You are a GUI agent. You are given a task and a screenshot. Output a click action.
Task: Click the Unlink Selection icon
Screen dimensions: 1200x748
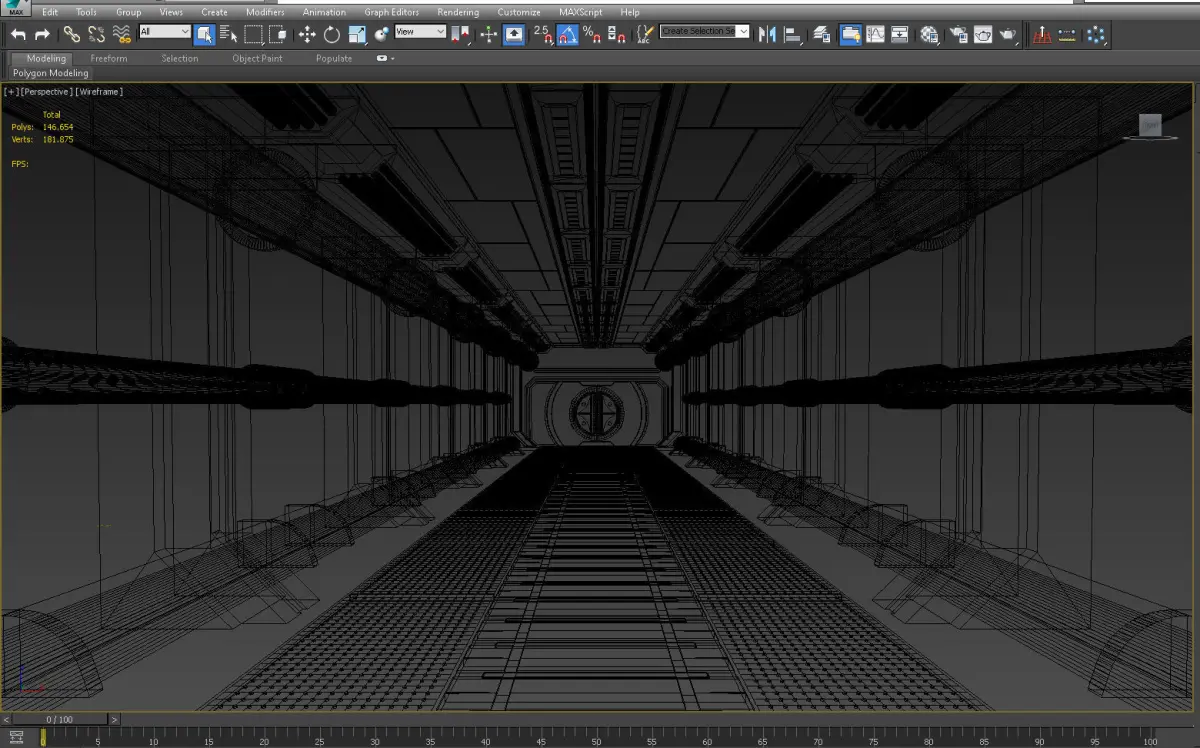pyautogui.click(x=97, y=34)
